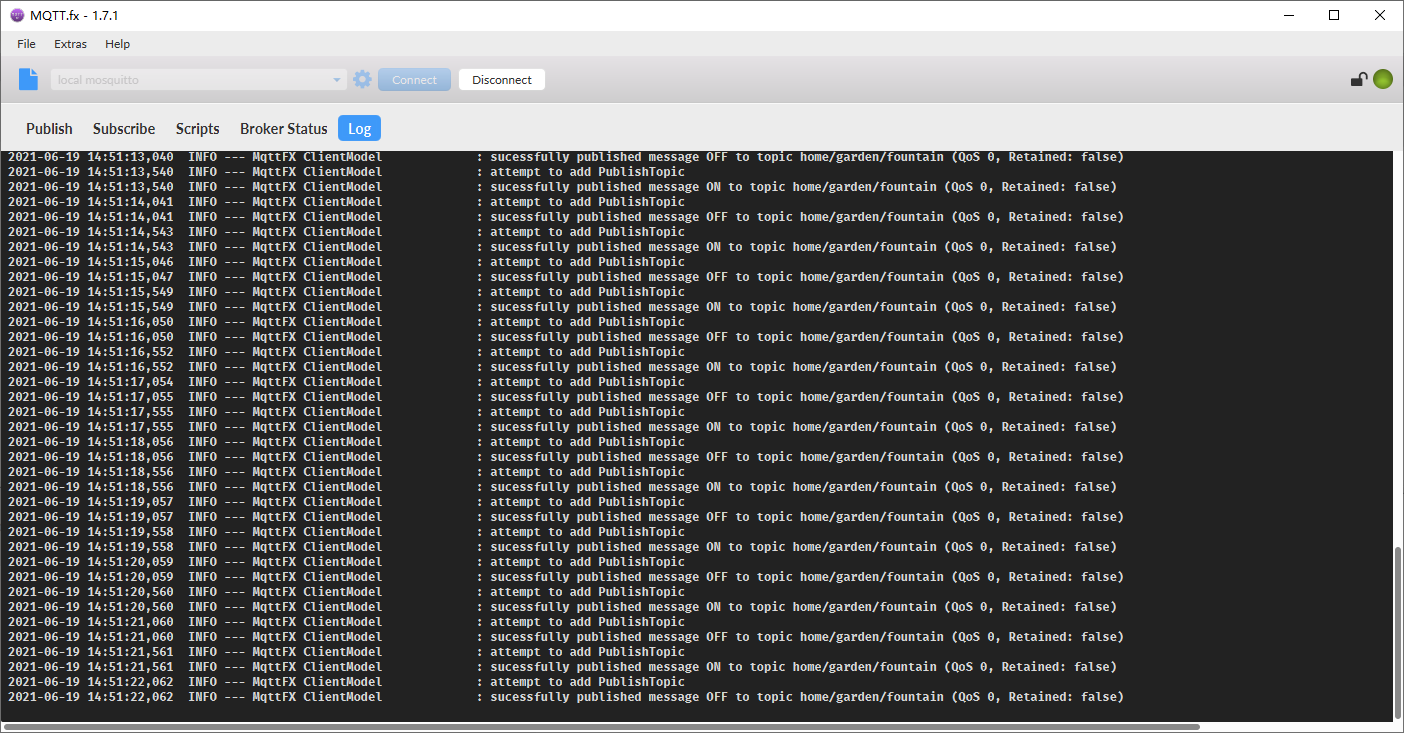Screen dimensions: 1404x733
Task: Go to the Scripts tab
Action: click(198, 129)
